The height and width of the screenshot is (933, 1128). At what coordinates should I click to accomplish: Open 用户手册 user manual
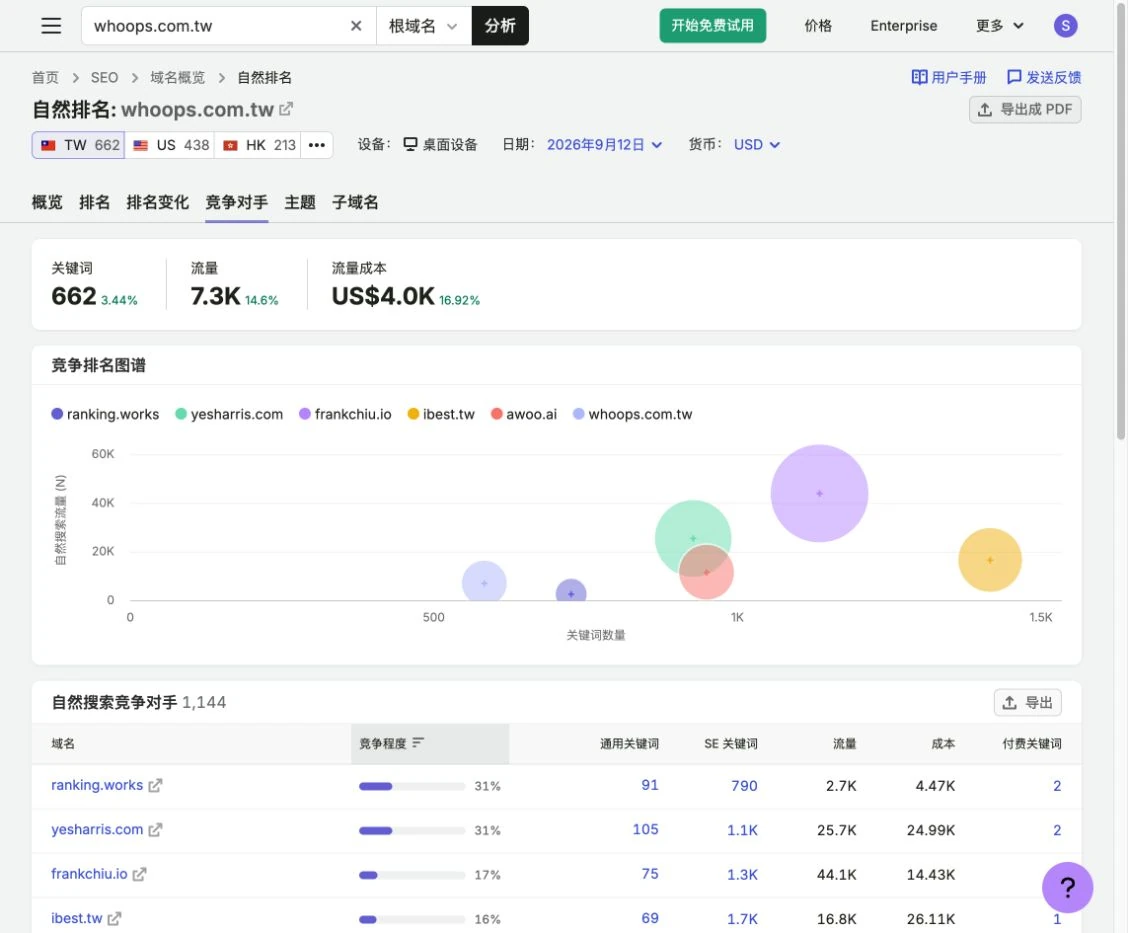tap(949, 77)
